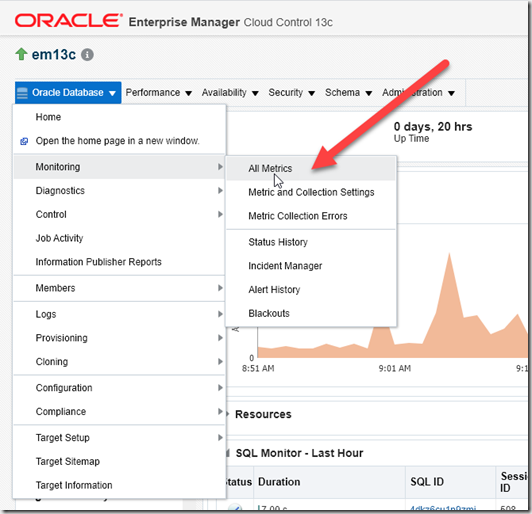Select Target Information
The image size is (532, 514).
119,485
